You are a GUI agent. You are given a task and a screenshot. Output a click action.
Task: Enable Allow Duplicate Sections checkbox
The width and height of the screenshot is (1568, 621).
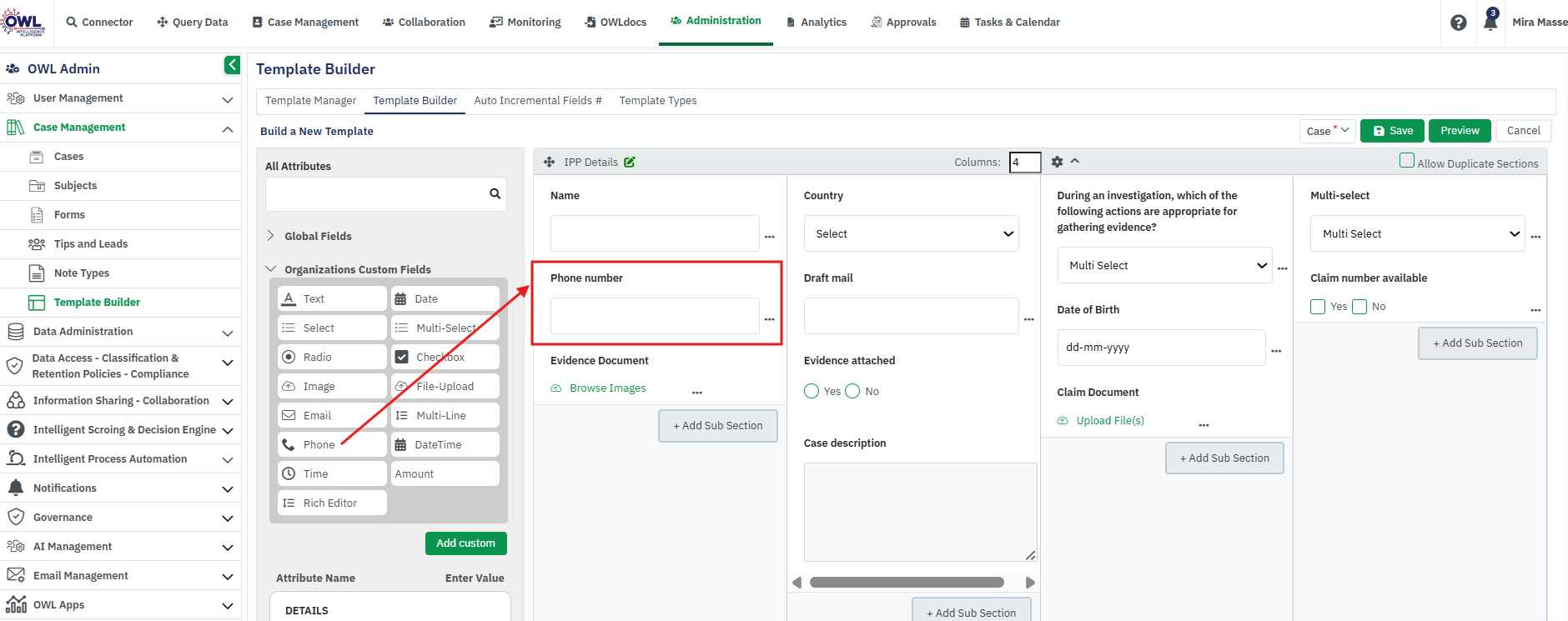pyautogui.click(x=1406, y=161)
